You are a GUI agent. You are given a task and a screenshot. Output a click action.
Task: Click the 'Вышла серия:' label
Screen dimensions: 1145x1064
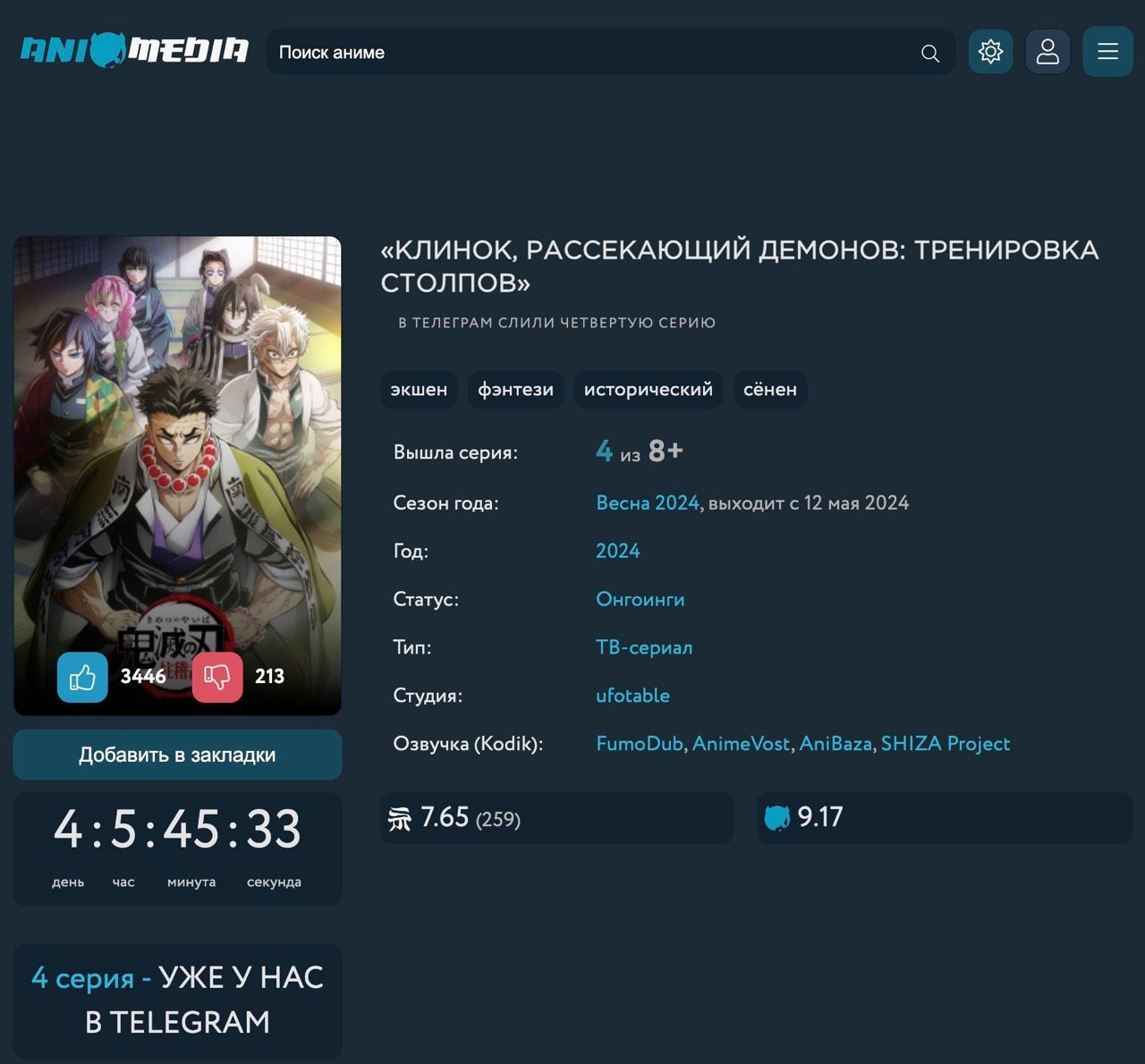pyautogui.click(x=455, y=452)
